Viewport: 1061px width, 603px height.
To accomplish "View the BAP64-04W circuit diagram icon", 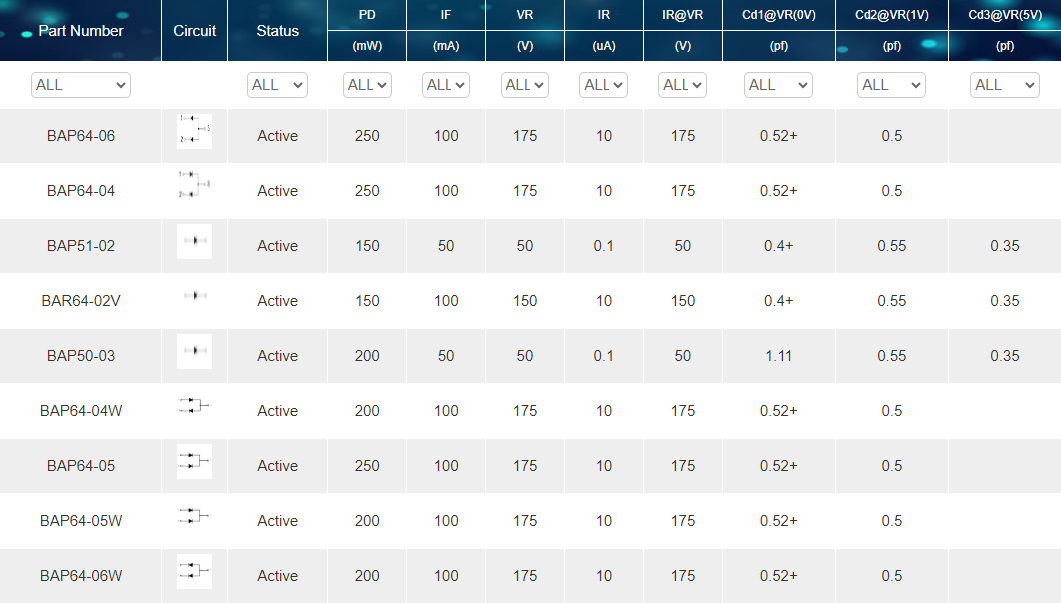I will (194, 406).
